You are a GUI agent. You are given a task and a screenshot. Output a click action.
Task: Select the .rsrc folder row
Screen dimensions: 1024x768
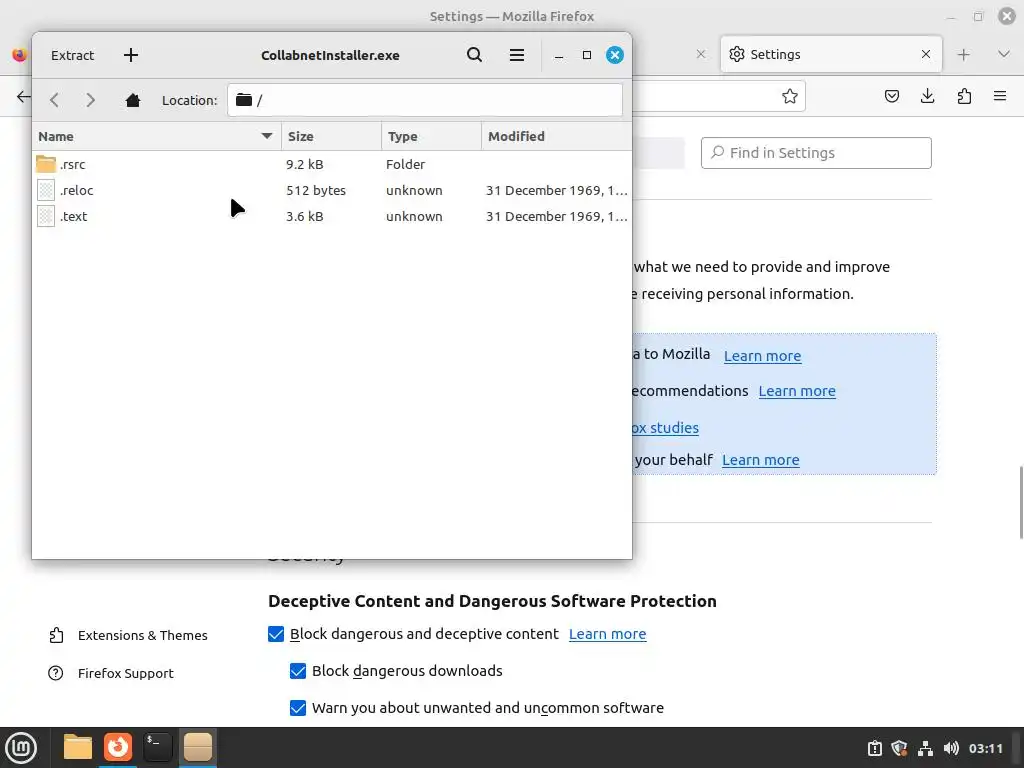click(332, 165)
